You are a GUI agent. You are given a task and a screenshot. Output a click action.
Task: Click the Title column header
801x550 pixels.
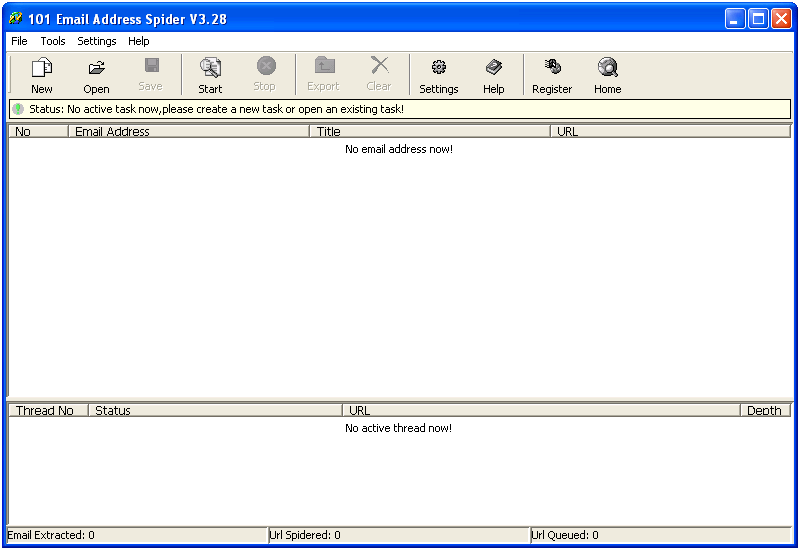430,131
